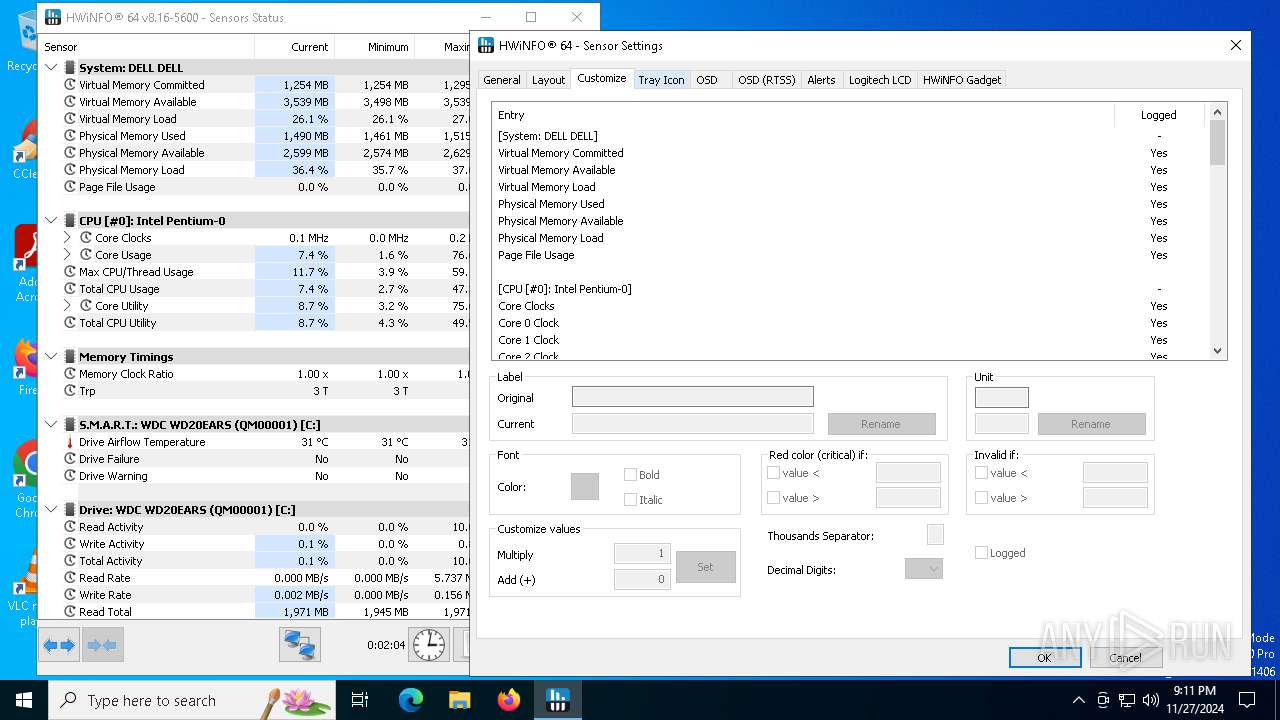Switch to the Alerts tab
Image resolution: width=1280 pixels, height=720 pixels.
pos(821,80)
